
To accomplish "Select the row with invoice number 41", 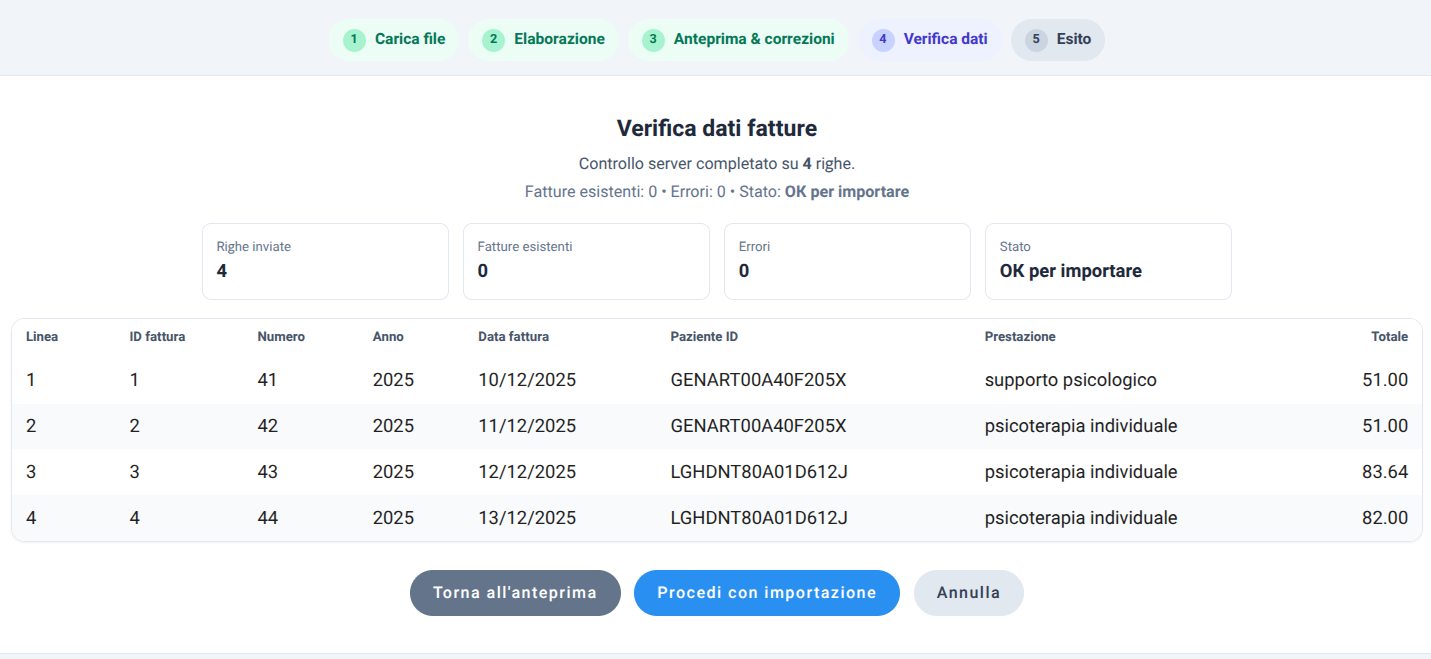I will click(x=716, y=381).
